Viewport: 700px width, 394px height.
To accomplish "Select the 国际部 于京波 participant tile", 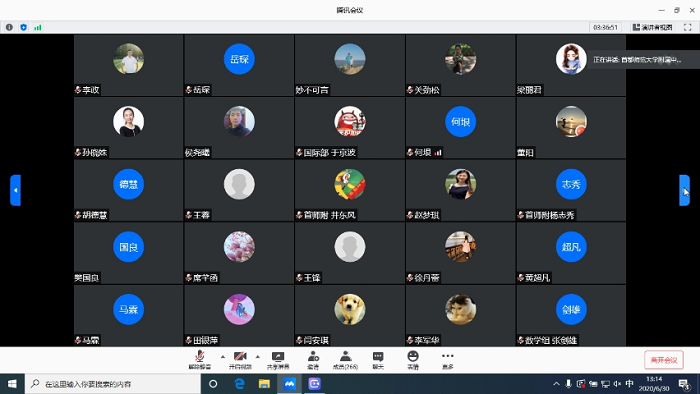I will click(350, 128).
